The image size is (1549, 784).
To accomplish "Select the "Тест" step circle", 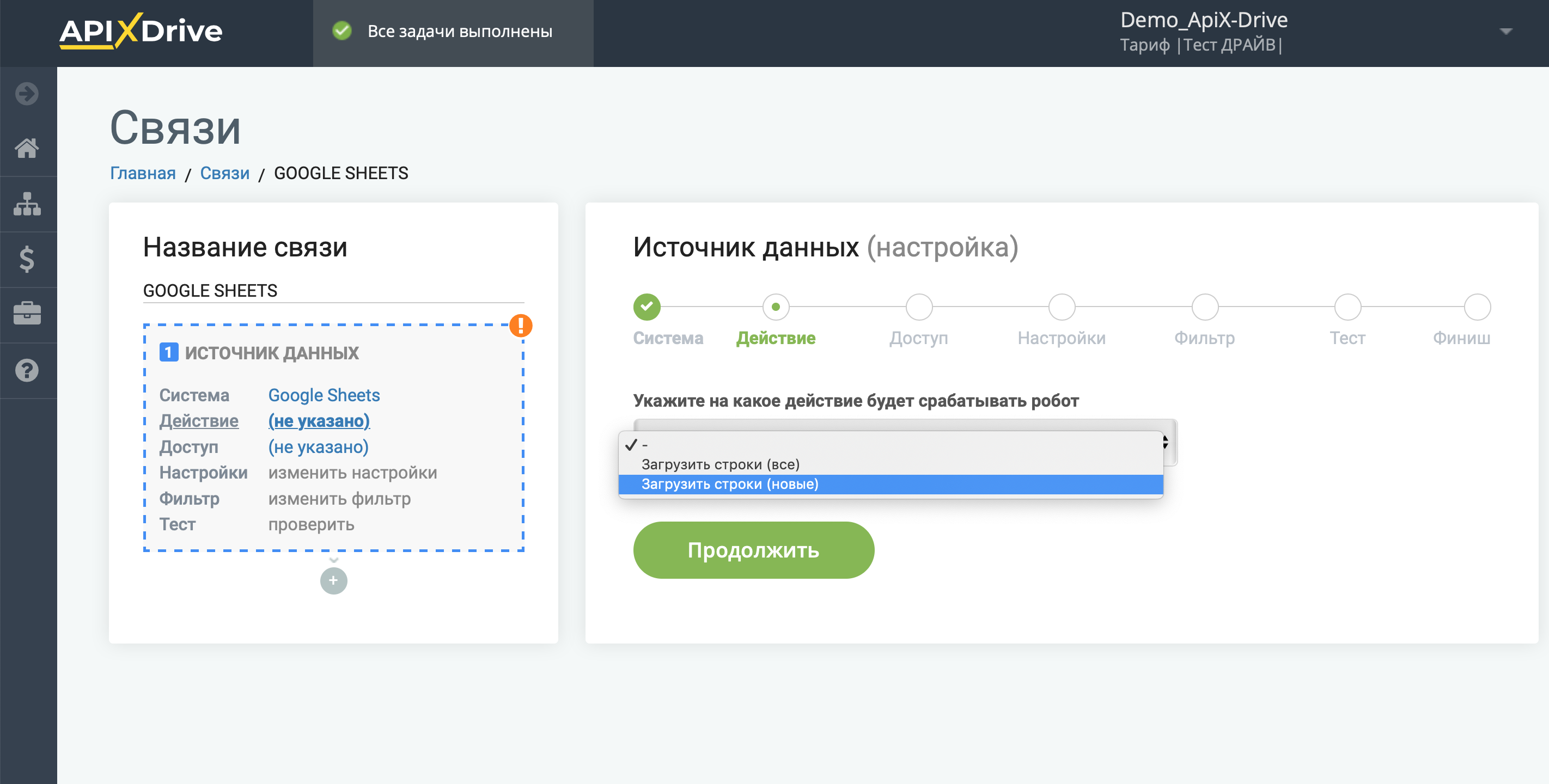I will point(1347,307).
